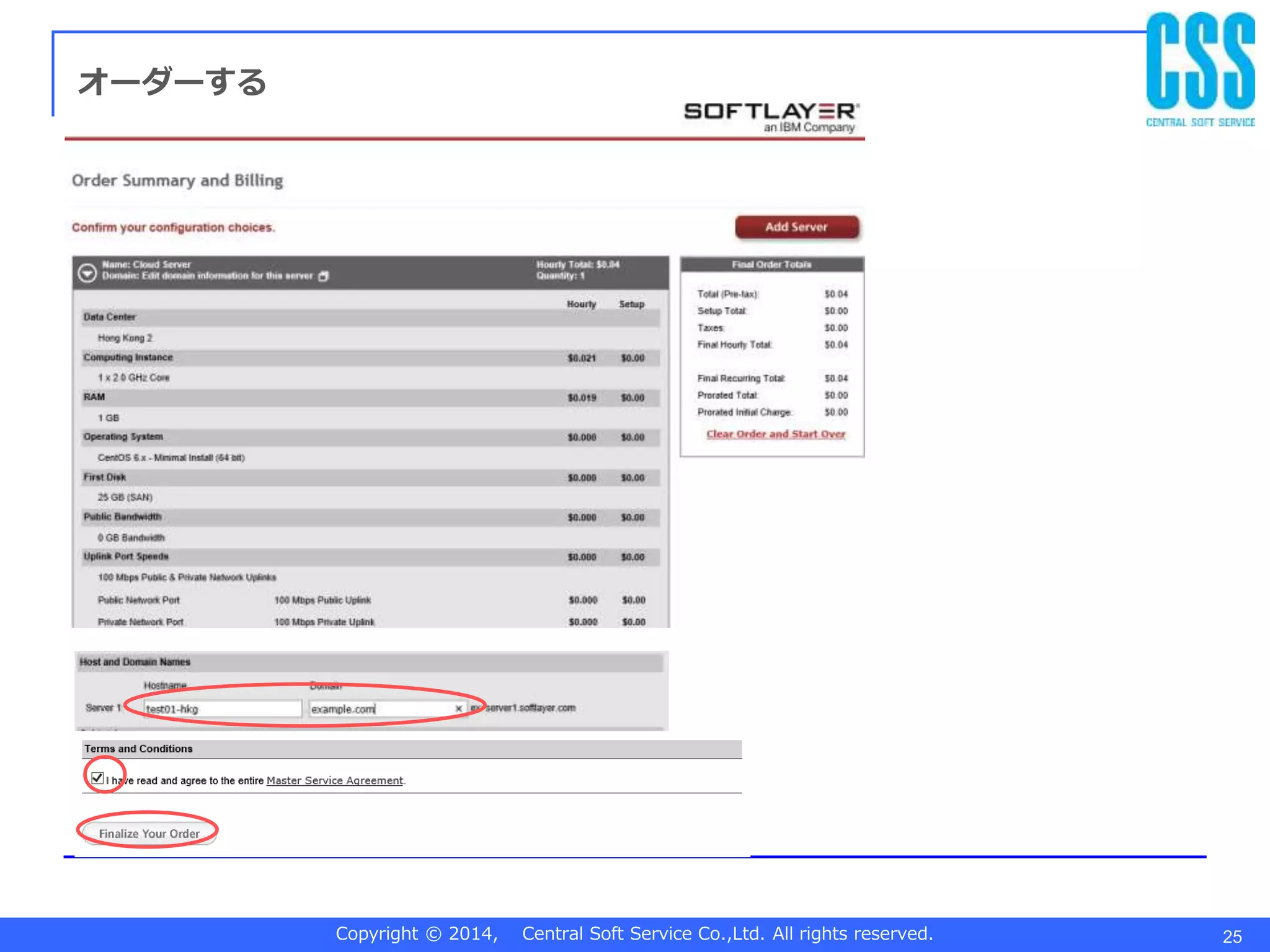Click the Hourly column header
This screenshot has width=1270, height=952.
(x=581, y=304)
